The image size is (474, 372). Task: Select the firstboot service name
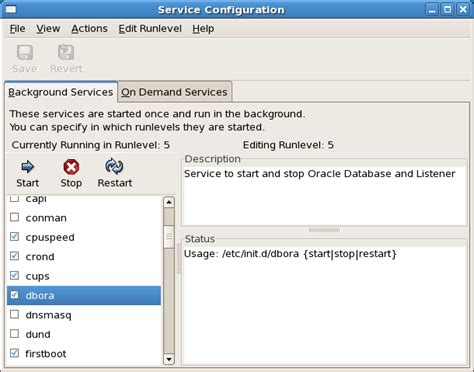click(46, 353)
